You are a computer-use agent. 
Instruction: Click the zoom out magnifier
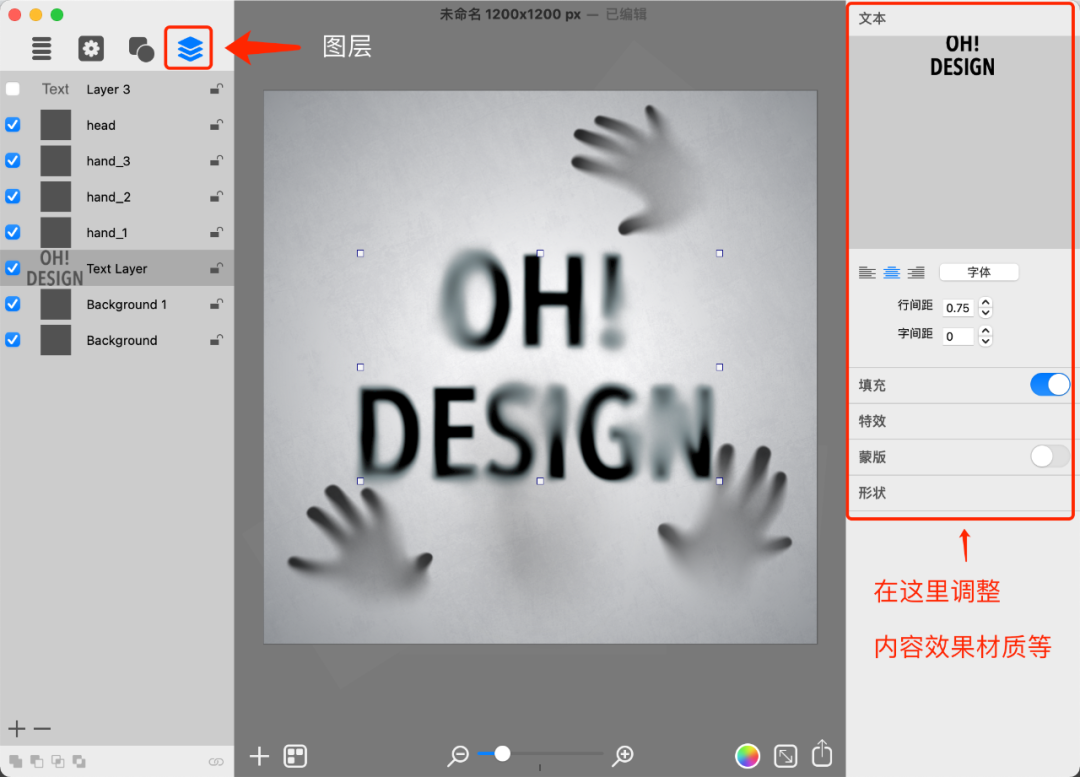459,755
